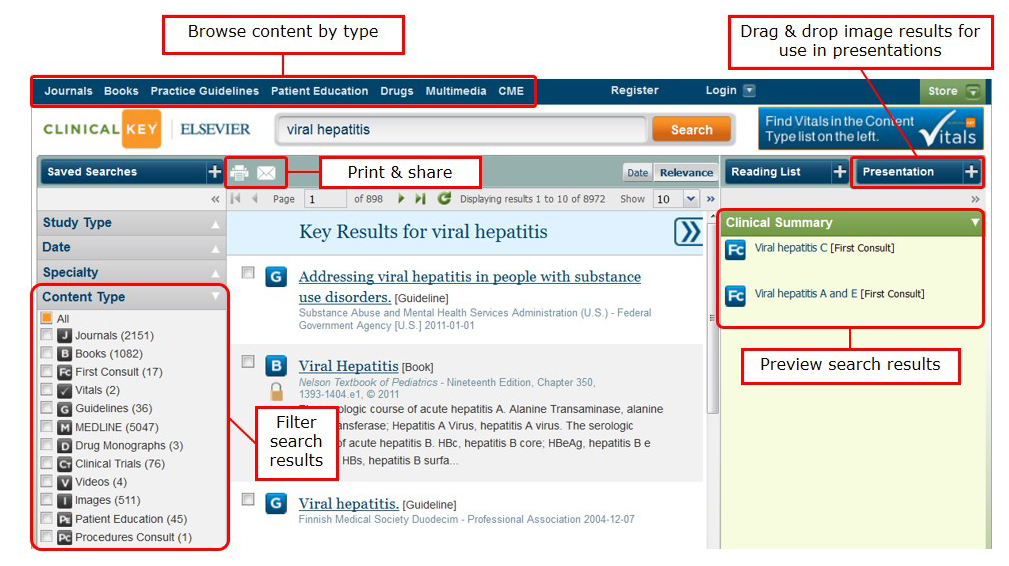This screenshot has width=1009, height=566.
Task: Check the First Consult (17) filter box
Action: pos(46,371)
